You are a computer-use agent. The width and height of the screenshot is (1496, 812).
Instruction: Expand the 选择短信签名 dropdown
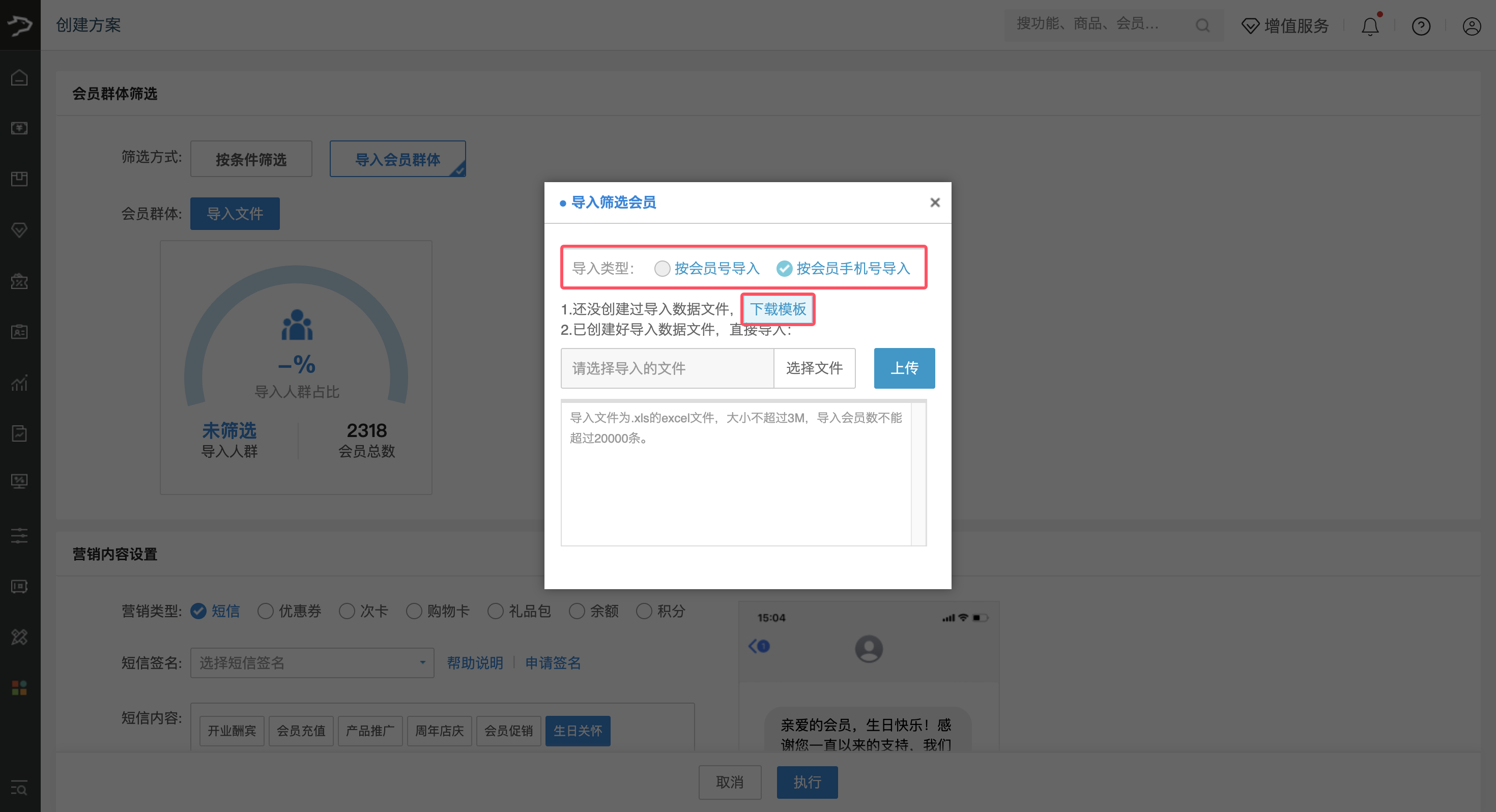click(312, 663)
